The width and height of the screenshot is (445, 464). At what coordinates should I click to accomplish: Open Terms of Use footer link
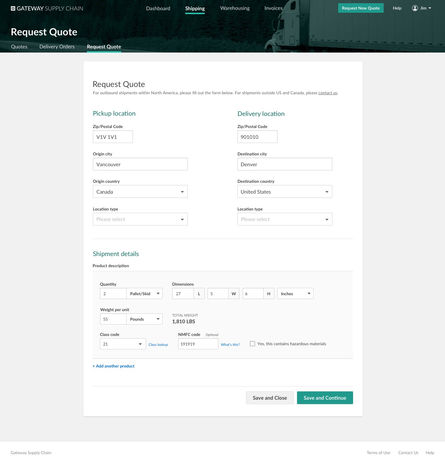point(378,453)
